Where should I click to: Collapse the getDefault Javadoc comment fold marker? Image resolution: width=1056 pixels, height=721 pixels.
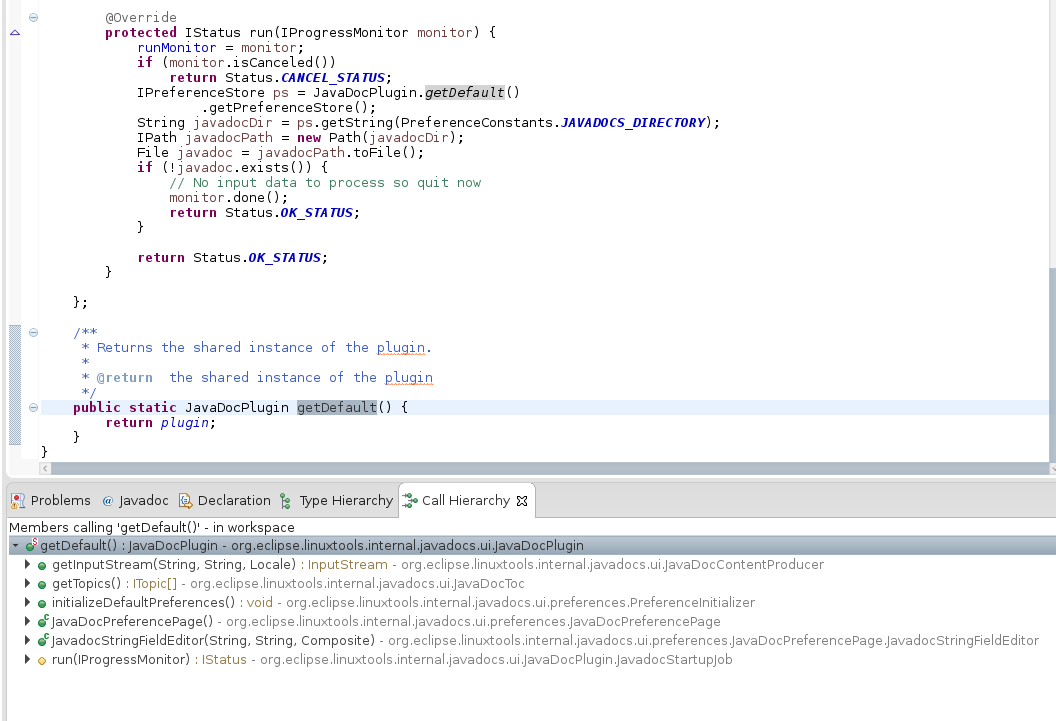click(x=34, y=331)
